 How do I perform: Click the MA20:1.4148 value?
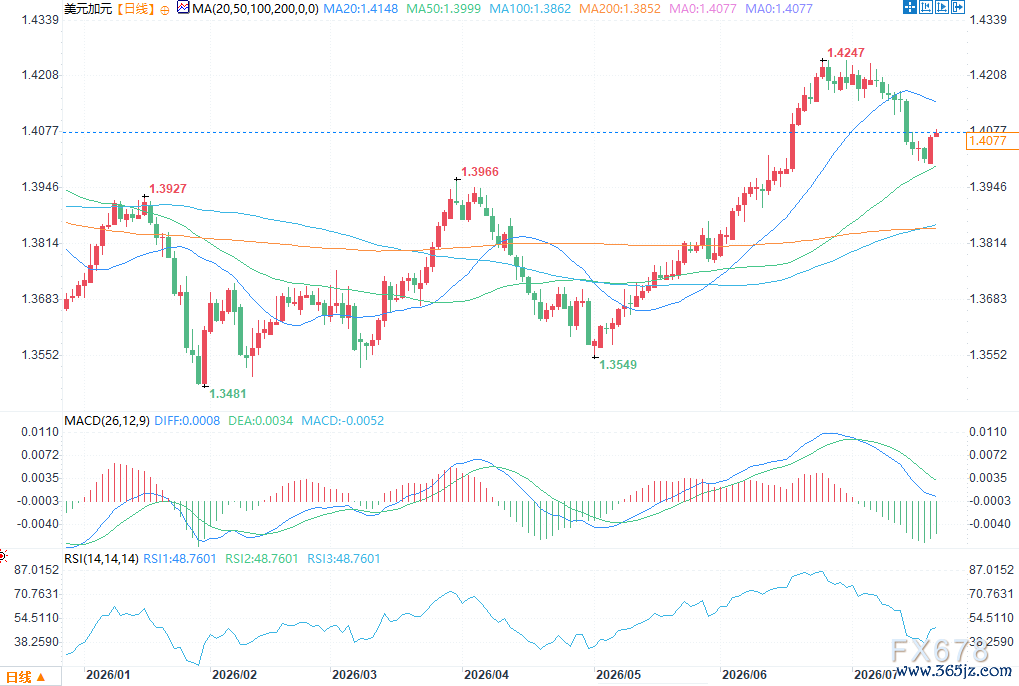(361, 8)
